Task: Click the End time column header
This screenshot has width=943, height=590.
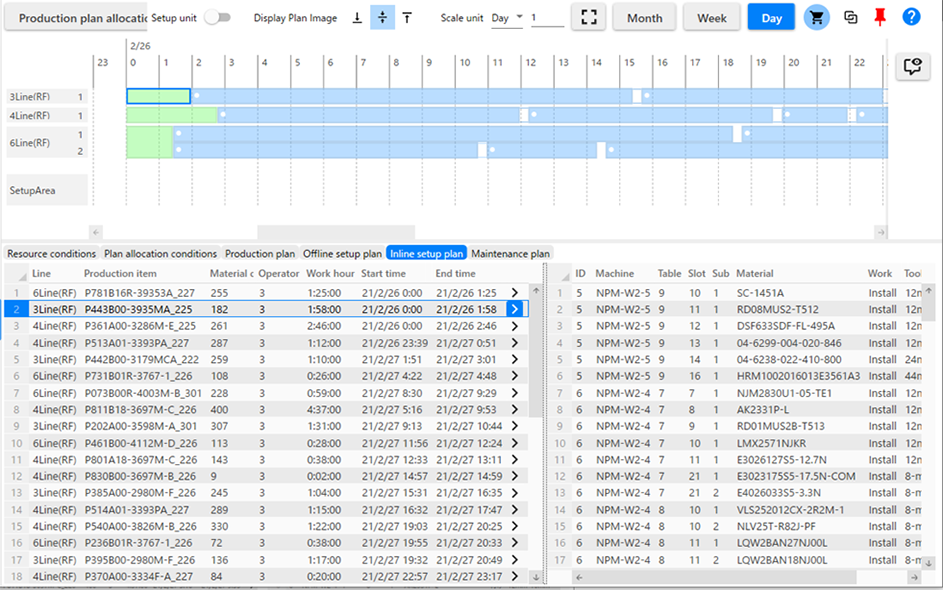Action: coord(455,273)
